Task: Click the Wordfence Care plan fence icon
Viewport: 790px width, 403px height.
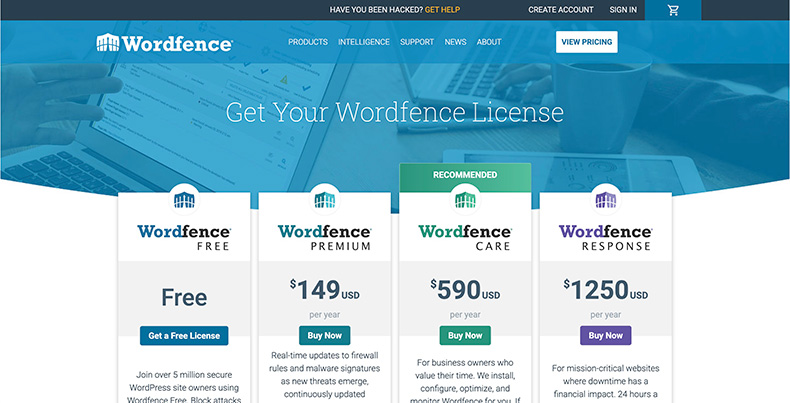Action: pyautogui.click(x=465, y=200)
